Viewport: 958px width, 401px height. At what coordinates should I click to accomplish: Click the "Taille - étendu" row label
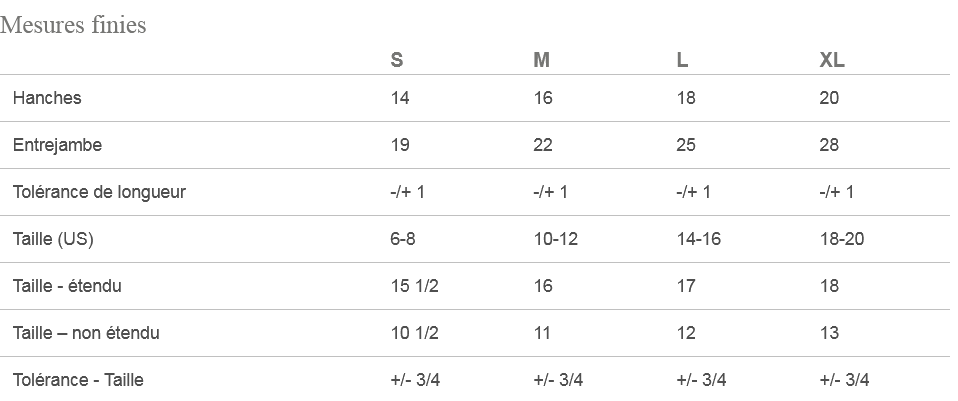click(x=67, y=286)
